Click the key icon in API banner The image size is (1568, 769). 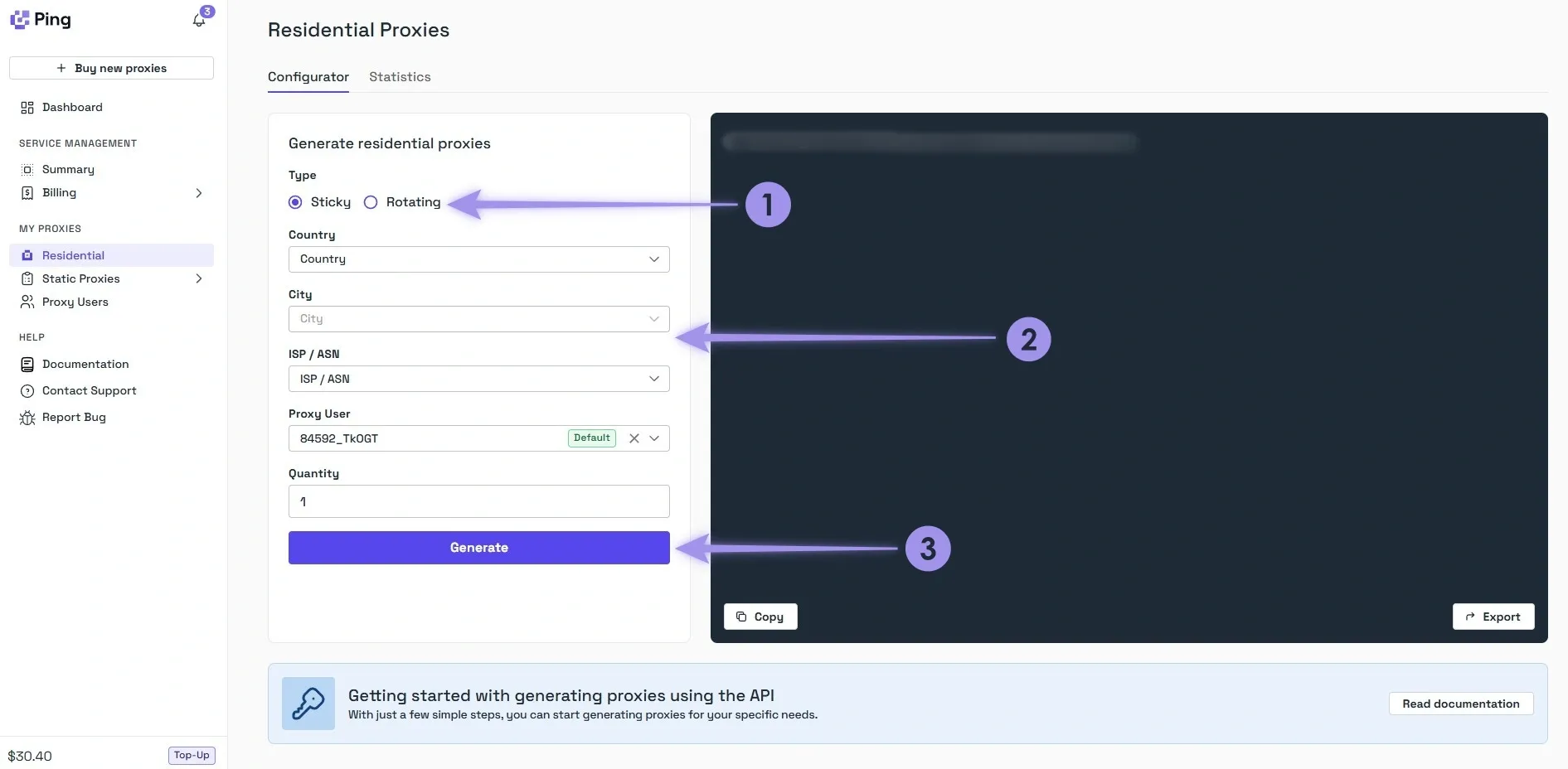[x=308, y=704]
